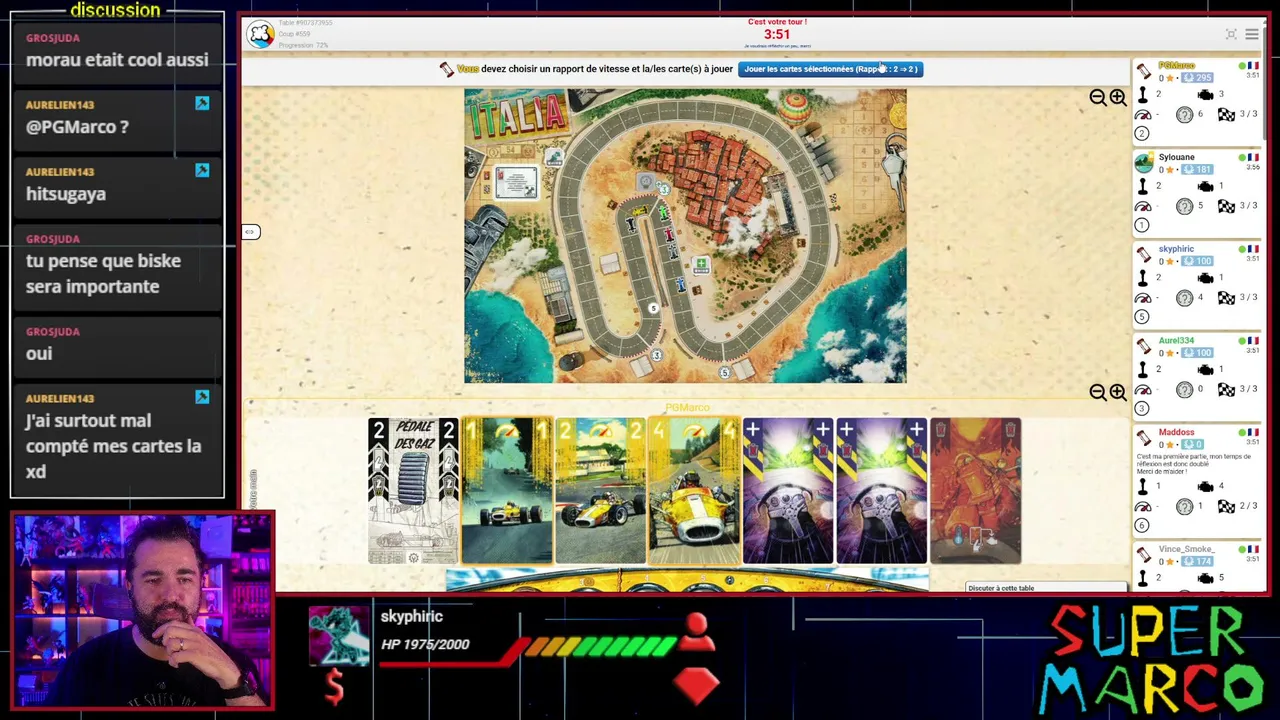Image resolution: width=1280 pixels, height=720 pixels.
Task: Click Maddoss's turn order number 6
Action: (x=1142, y=526)
